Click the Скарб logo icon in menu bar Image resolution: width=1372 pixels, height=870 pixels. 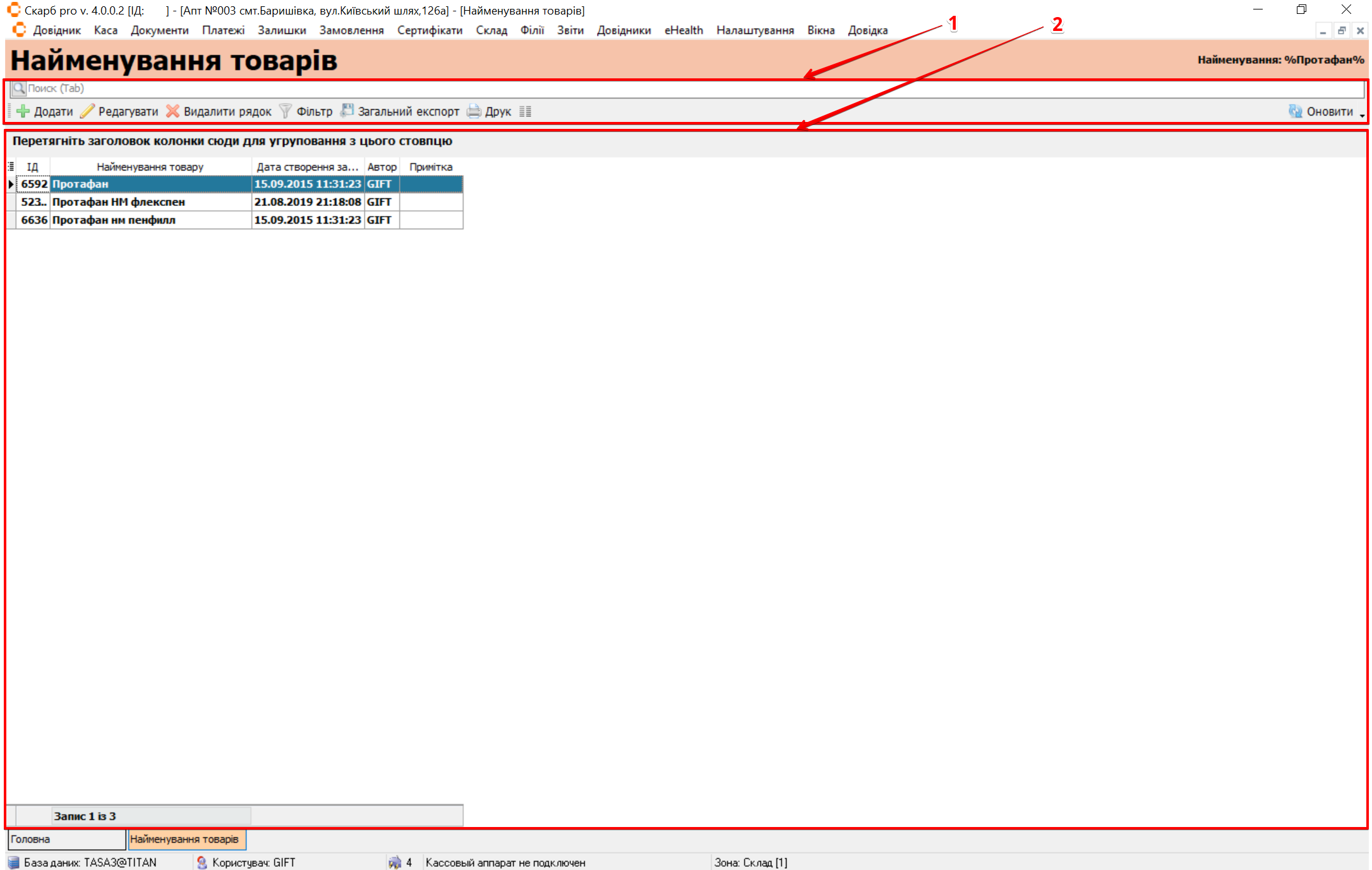[20, 30]
